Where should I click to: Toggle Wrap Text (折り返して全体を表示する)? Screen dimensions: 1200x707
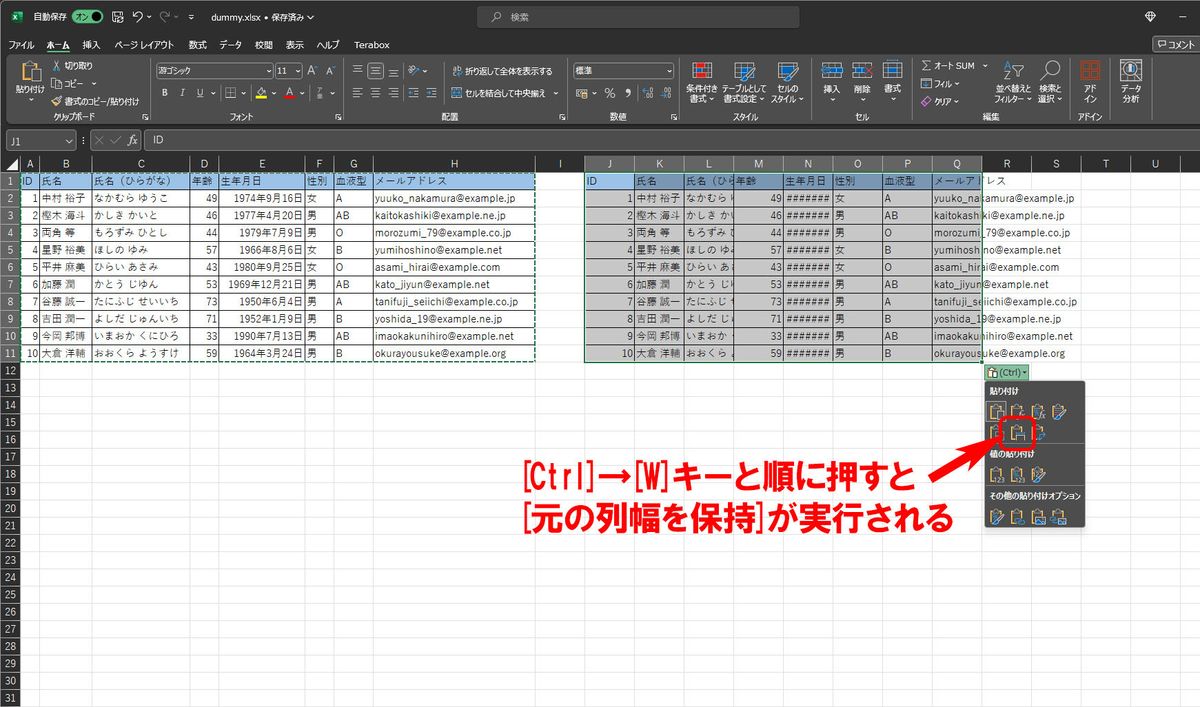(501, 71)
